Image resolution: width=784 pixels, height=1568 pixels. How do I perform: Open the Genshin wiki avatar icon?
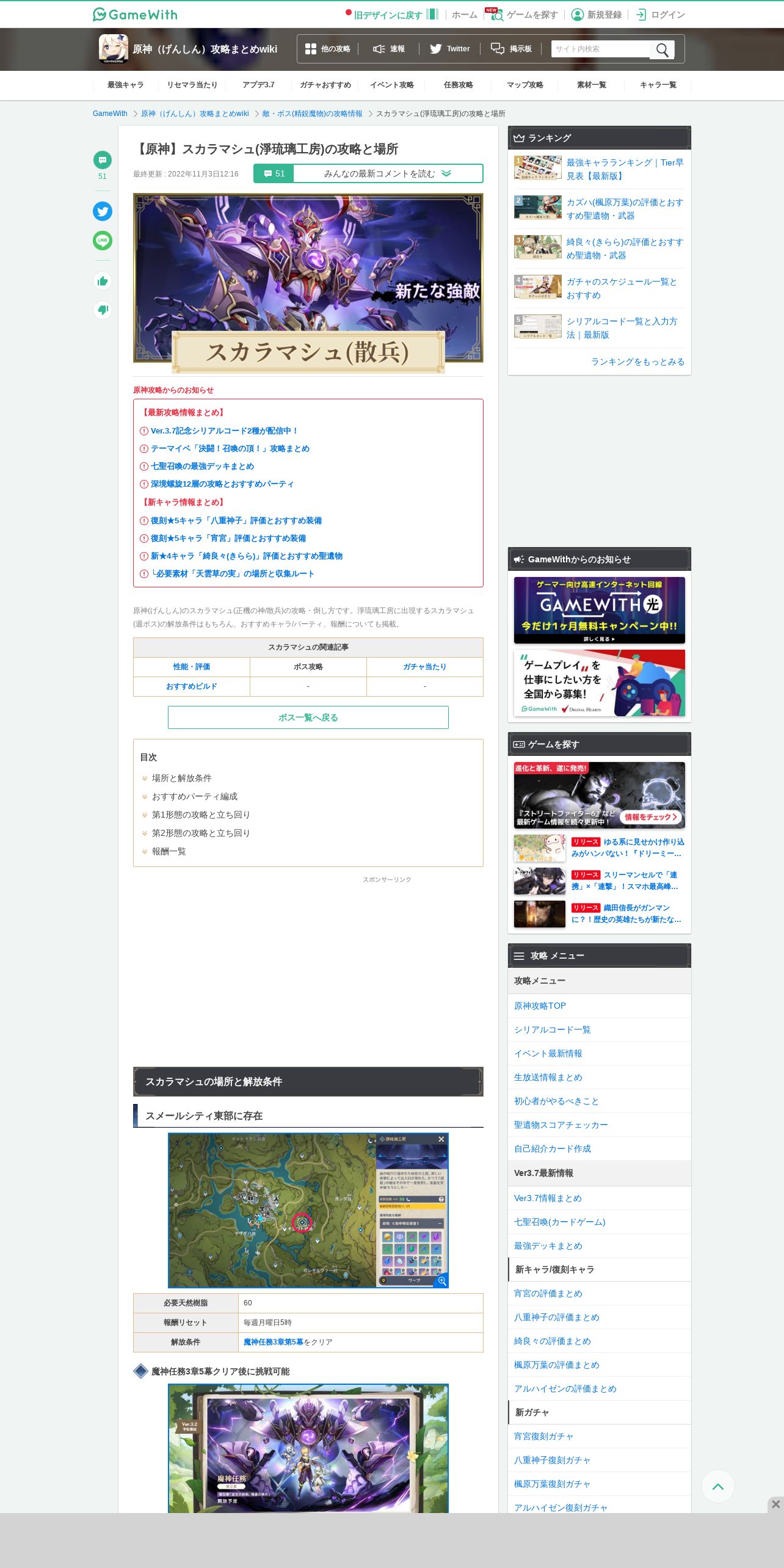pos(114,49)
